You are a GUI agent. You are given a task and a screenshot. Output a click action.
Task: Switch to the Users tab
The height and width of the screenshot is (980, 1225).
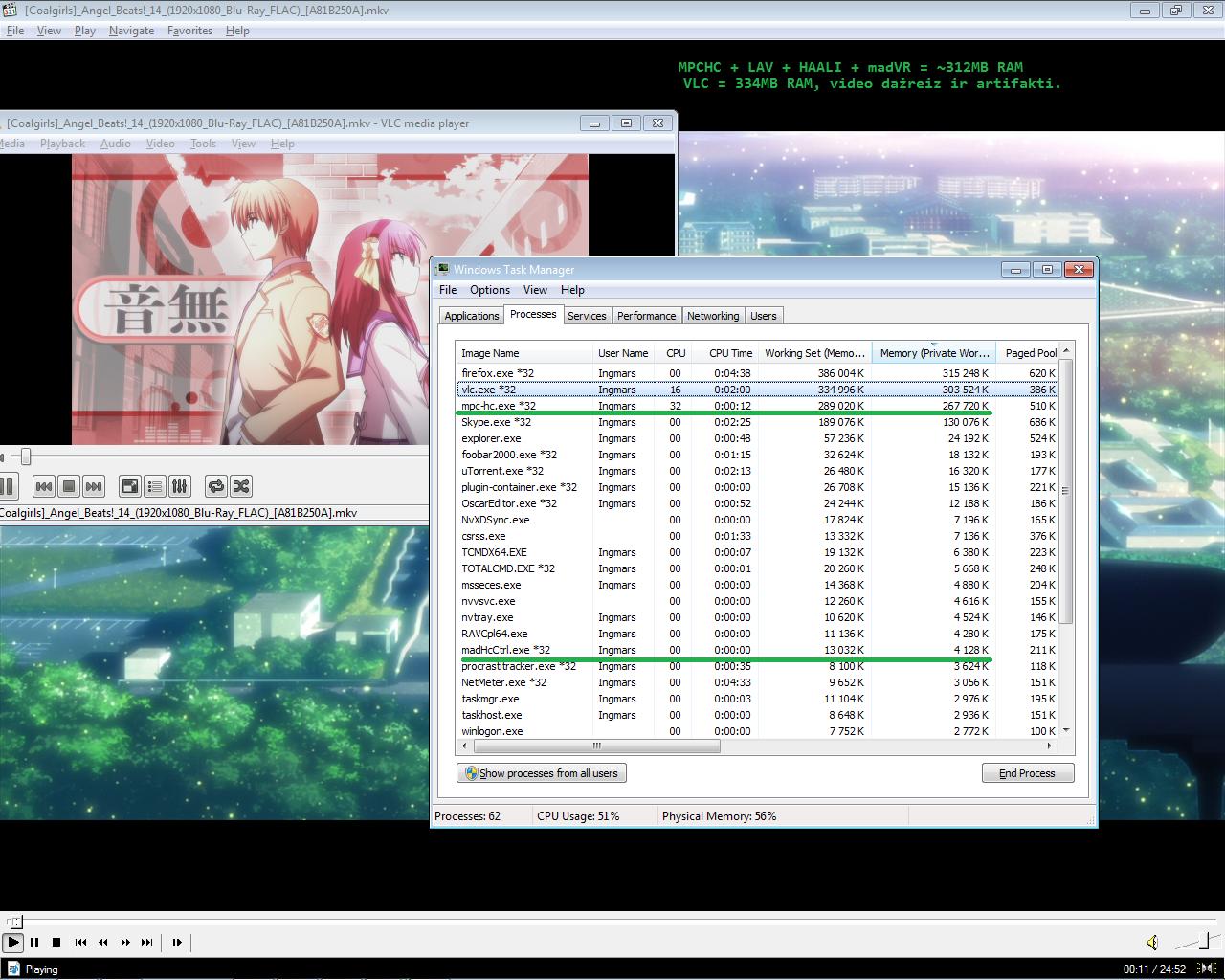[x=764, y=316]
